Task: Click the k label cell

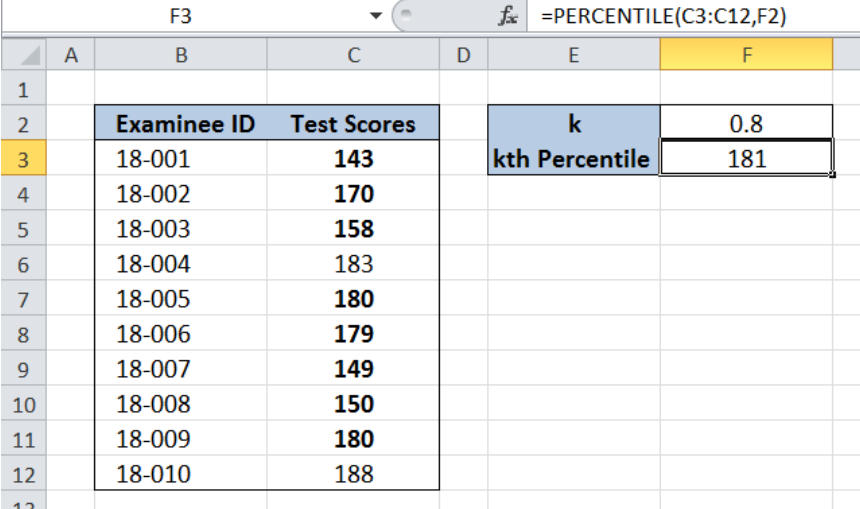Action: 574,123
